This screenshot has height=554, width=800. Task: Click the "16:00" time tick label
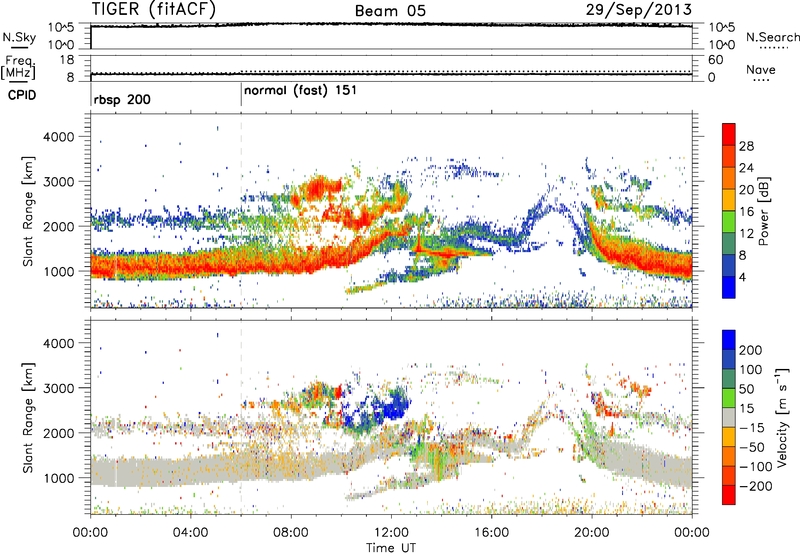pyautogui.click(x=491, y=533)
